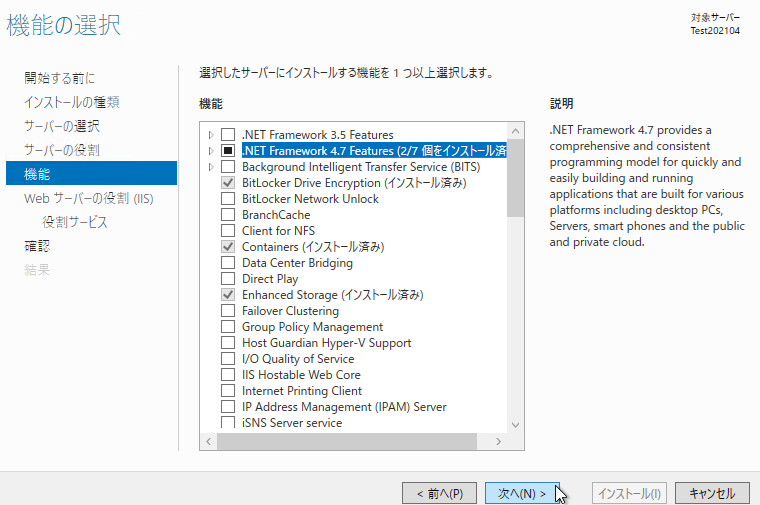Viewport: 760px width, 505px height.
Task: Enable the BranchCache checkbox
Action: tap(228, 214)
